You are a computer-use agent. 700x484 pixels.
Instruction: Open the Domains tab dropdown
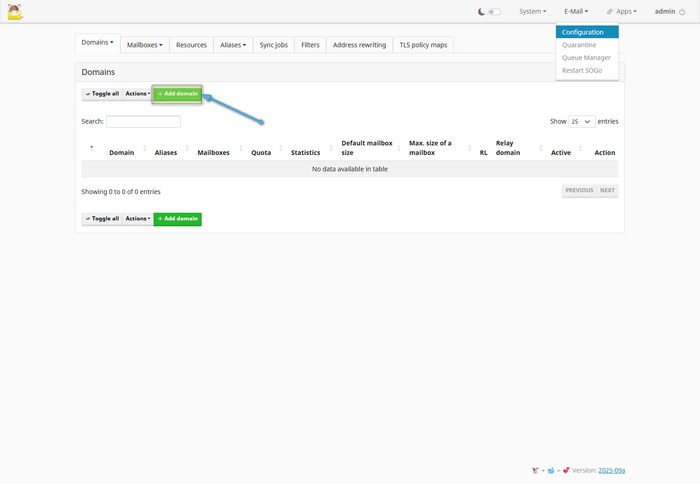point(97,42)
